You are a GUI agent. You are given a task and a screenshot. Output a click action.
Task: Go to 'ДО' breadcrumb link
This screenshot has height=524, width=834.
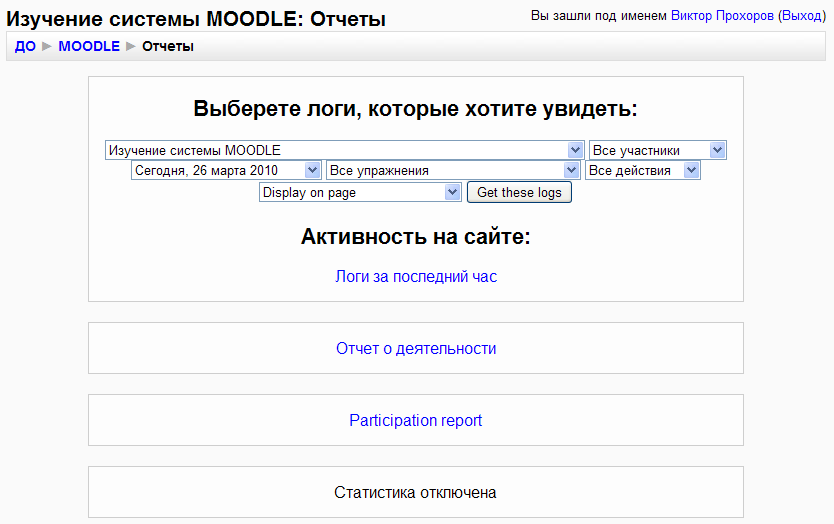25,46
